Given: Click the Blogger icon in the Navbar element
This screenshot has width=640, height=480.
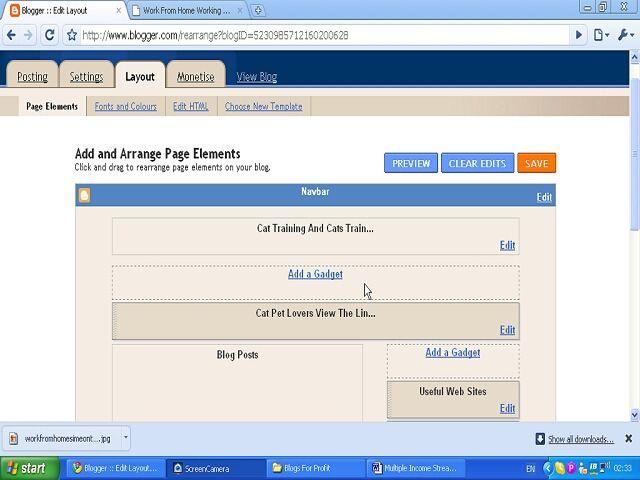Looking at the screenshot, I should pyautogui.click(x=84, y=195).
